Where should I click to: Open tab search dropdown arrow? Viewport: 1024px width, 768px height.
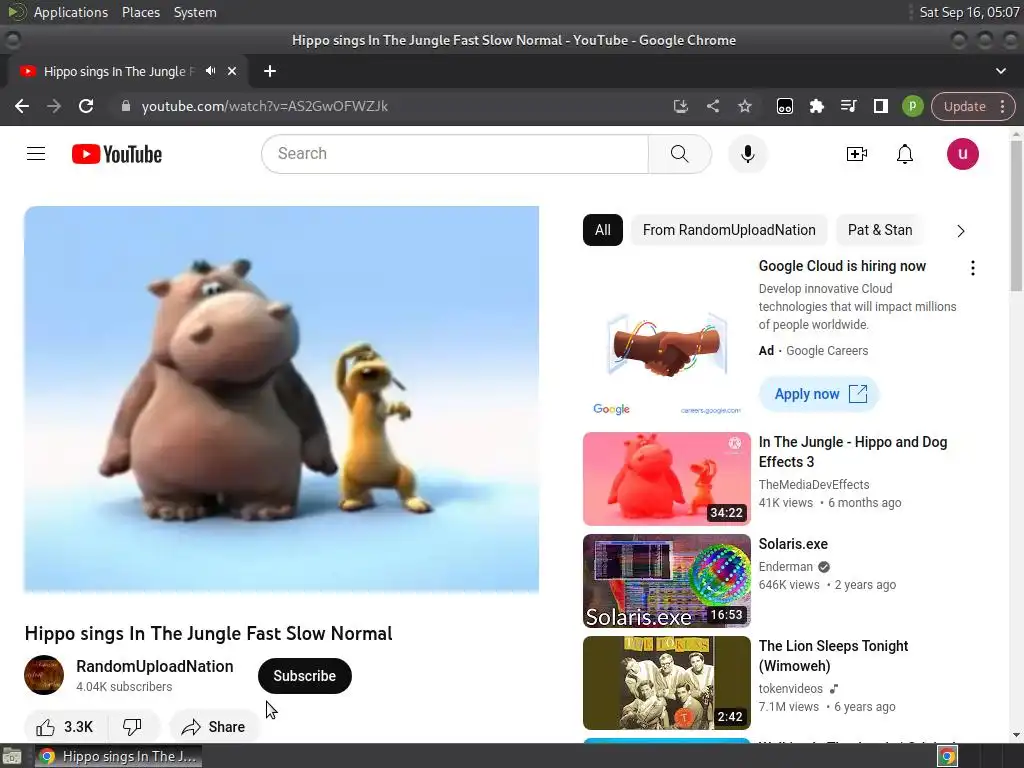tap(1000, 71)
